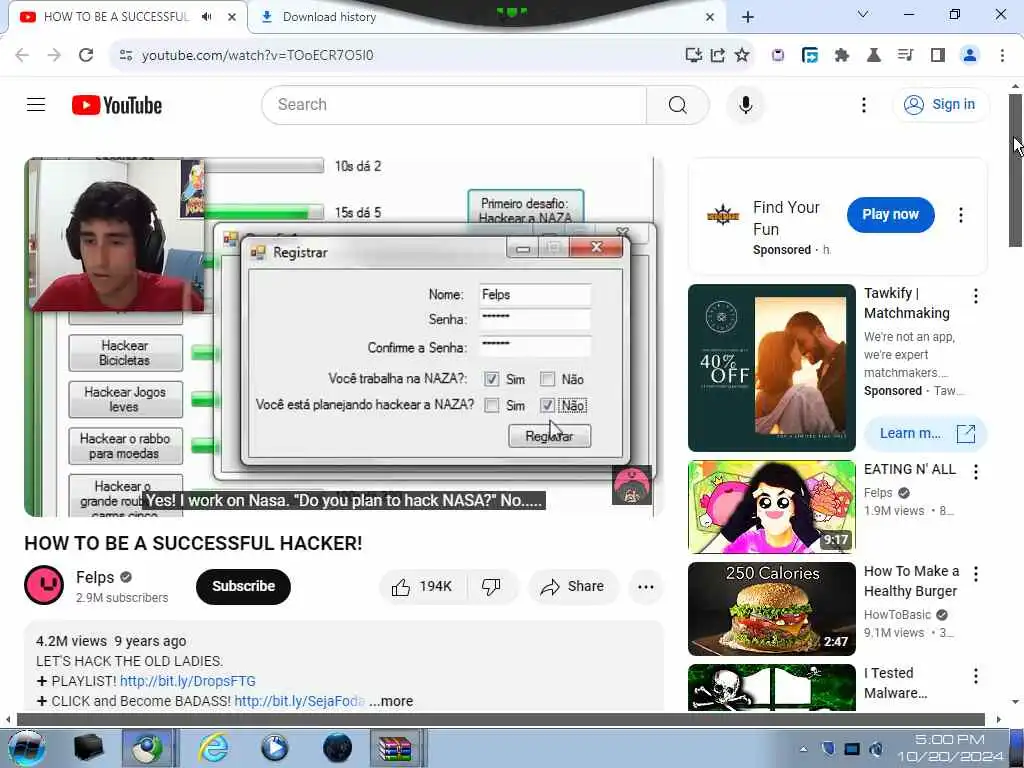
Task: Open the Chrome profile avatar
Action: point(970,55)
